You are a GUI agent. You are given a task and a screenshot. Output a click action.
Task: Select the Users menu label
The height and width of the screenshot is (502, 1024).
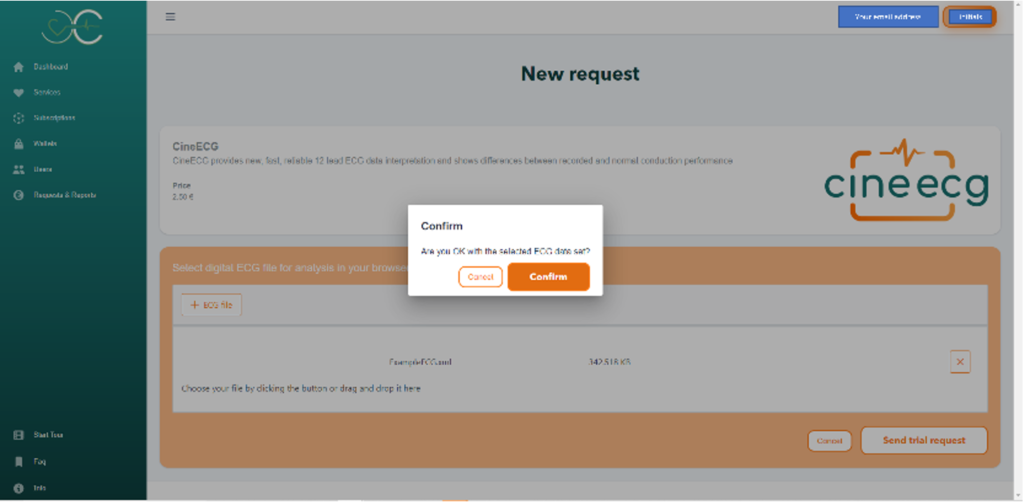tap(42, 169)
